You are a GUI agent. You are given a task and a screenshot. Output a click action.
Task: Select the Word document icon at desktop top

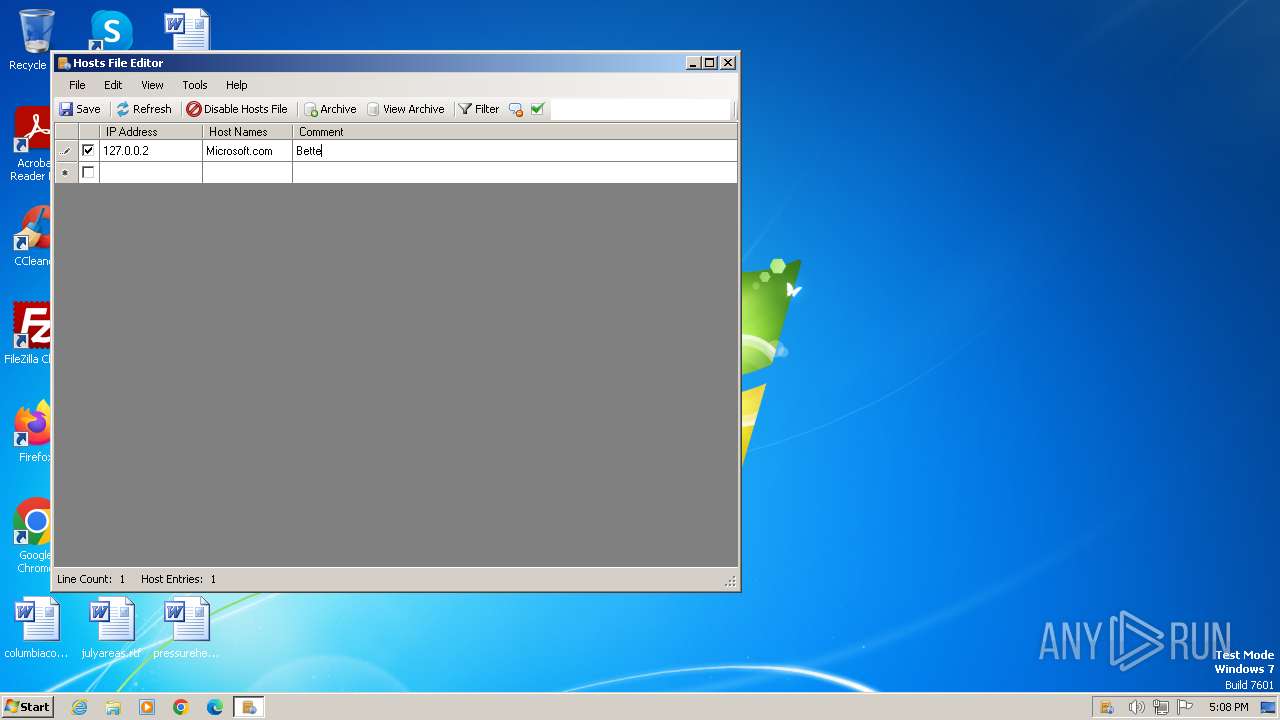186,29
